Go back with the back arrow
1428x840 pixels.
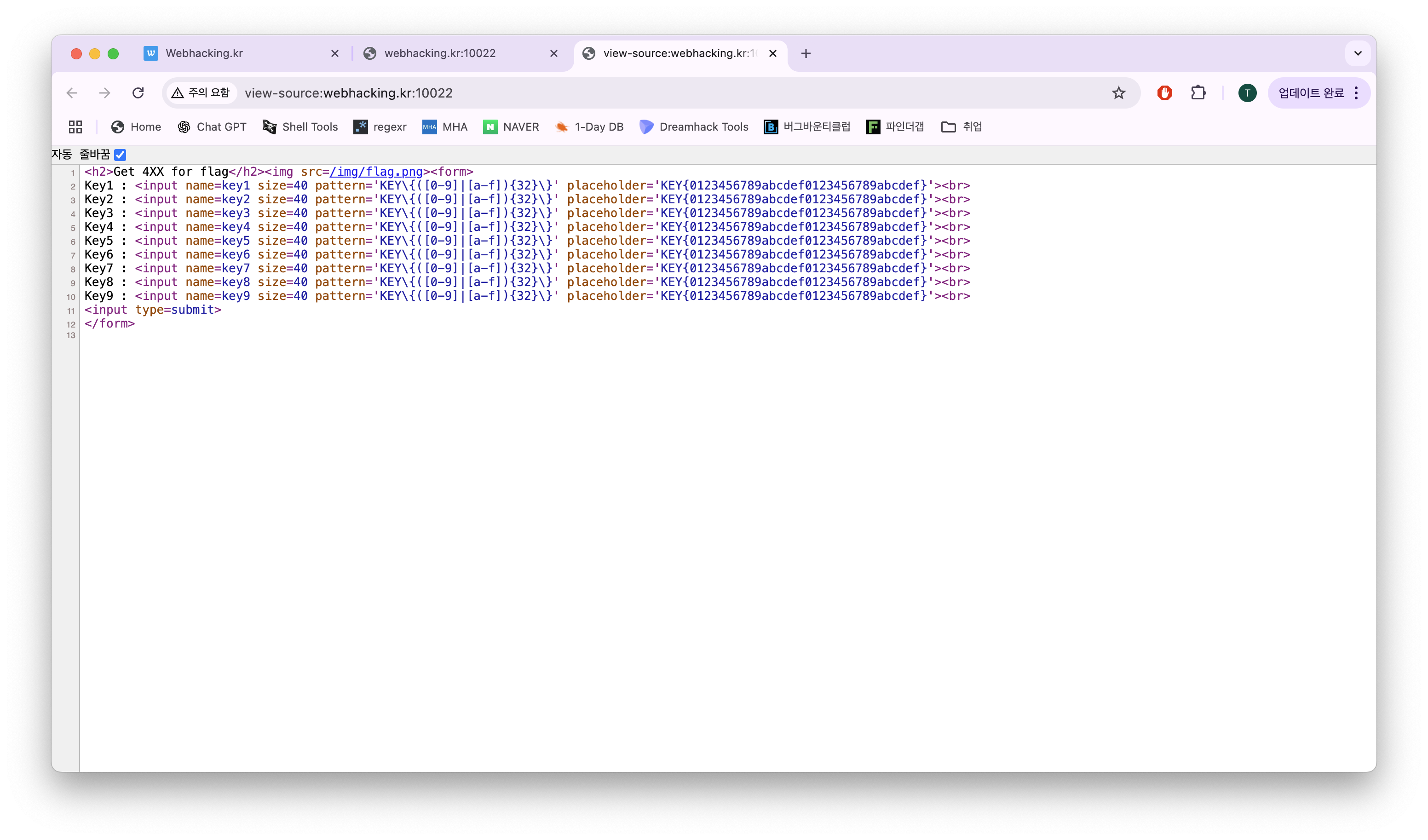coord(72,93)
